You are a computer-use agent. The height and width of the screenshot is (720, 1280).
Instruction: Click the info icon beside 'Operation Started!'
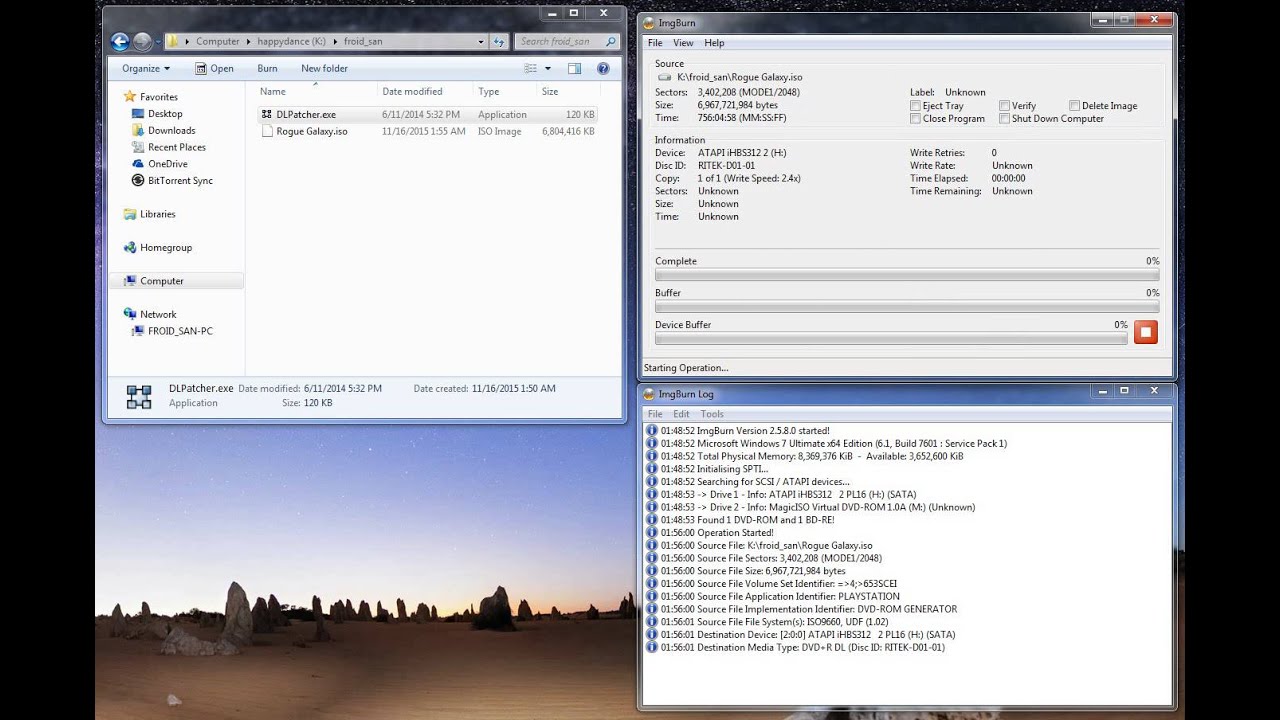coord(652,533)
